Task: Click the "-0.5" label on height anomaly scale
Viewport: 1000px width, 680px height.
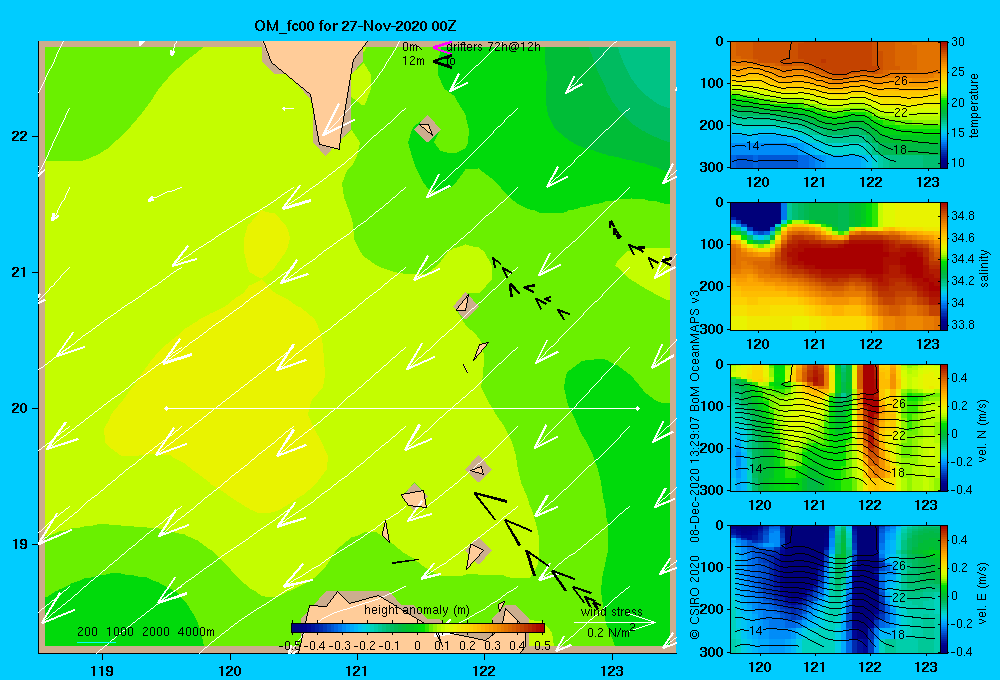Action: pyautogui.click(x=291, y=646)
